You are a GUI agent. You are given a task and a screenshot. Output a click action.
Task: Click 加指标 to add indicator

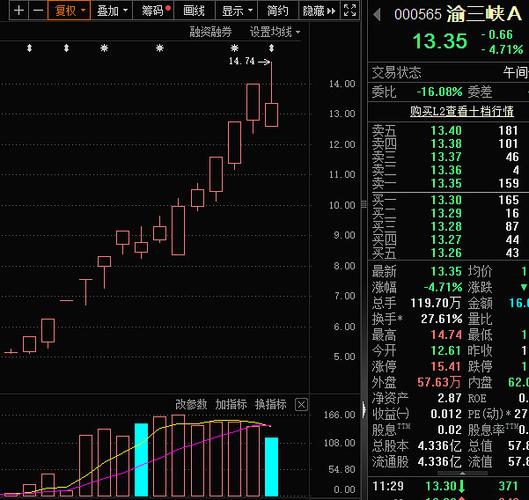click(x=231, y=404)
